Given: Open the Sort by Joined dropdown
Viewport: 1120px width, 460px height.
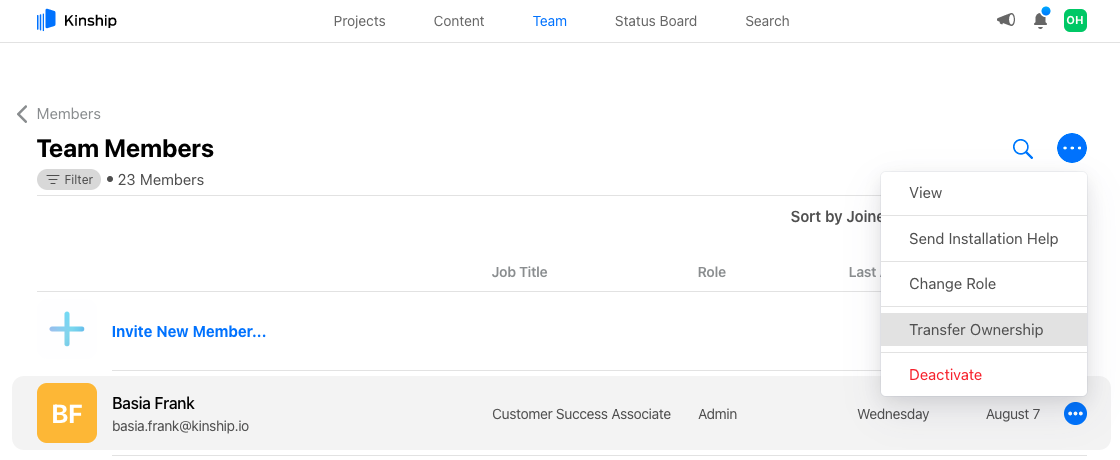Looking at the screenshot, I should pos(836,217).
